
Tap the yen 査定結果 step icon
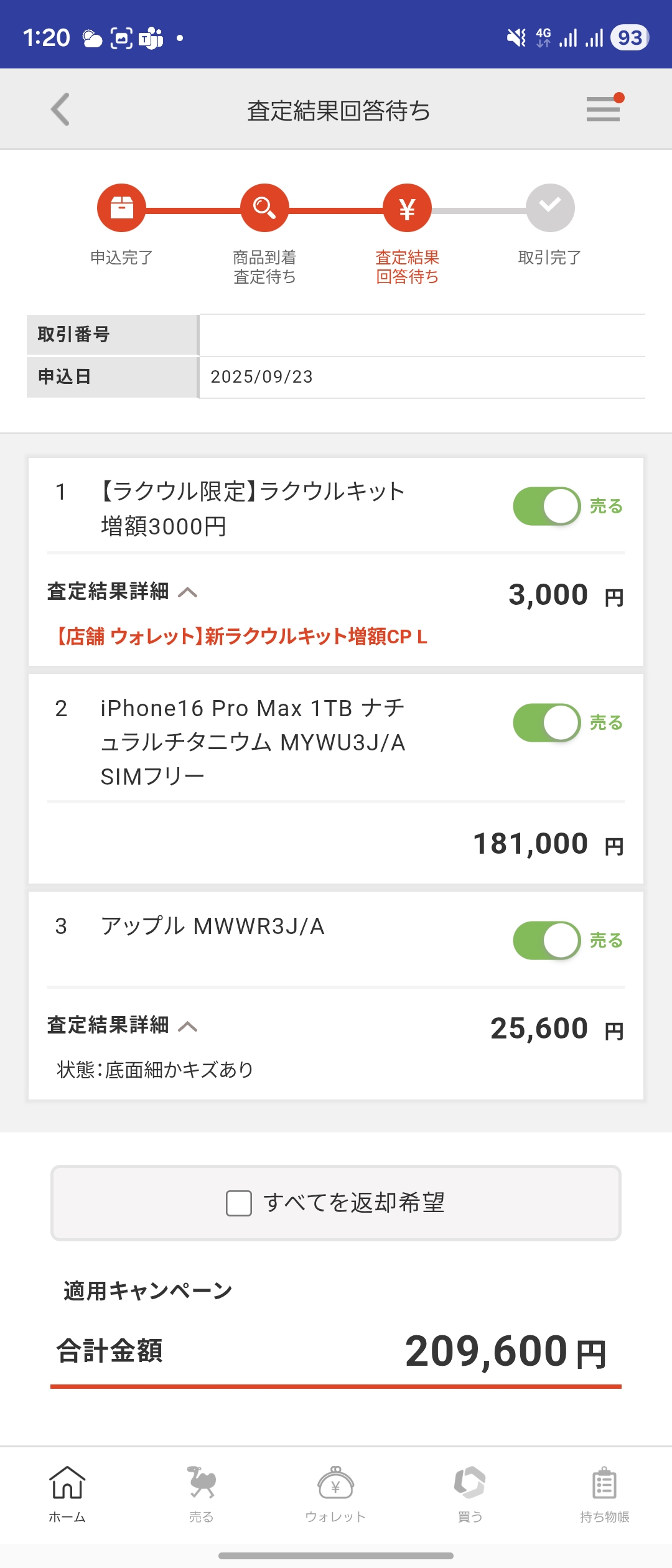click(407, 208)
